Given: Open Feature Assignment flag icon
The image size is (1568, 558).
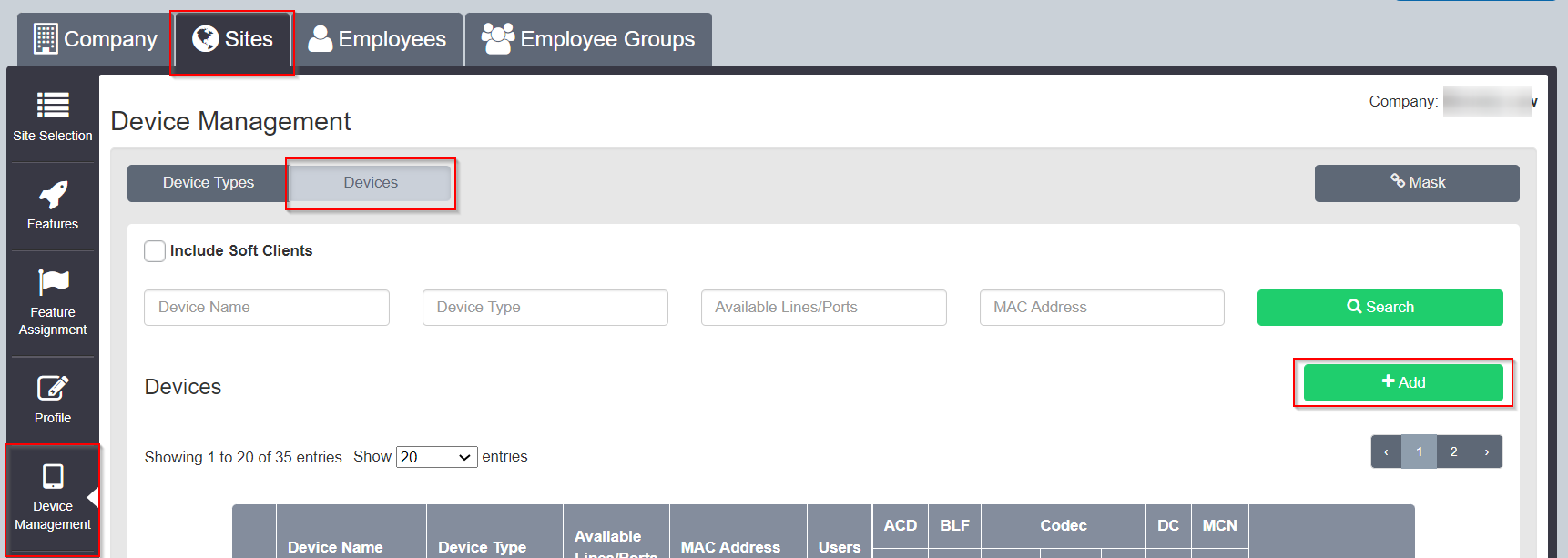Looking at the screenshot, I should [53, 282].
